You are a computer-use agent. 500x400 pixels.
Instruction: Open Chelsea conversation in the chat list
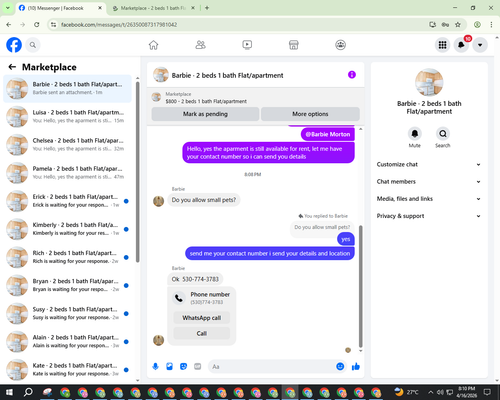click(67, 145)
